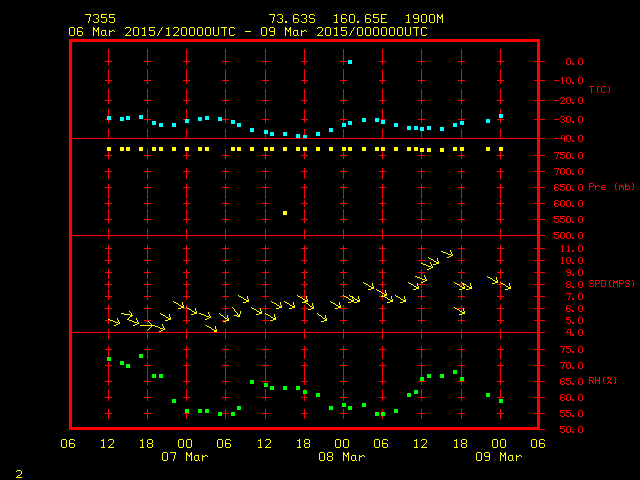
Task: Click the '8.0' wind speed tick value
Action: click(x=574, y=285)
